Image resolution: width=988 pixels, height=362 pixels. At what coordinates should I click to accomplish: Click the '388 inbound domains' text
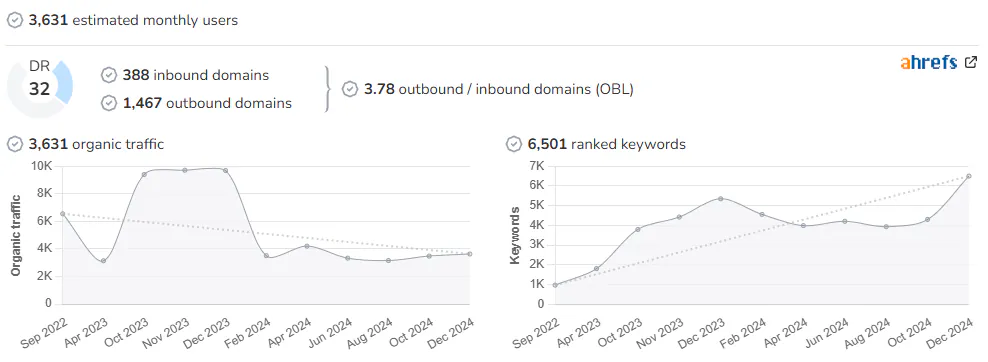pyautogui.click(x=195, y=76)
